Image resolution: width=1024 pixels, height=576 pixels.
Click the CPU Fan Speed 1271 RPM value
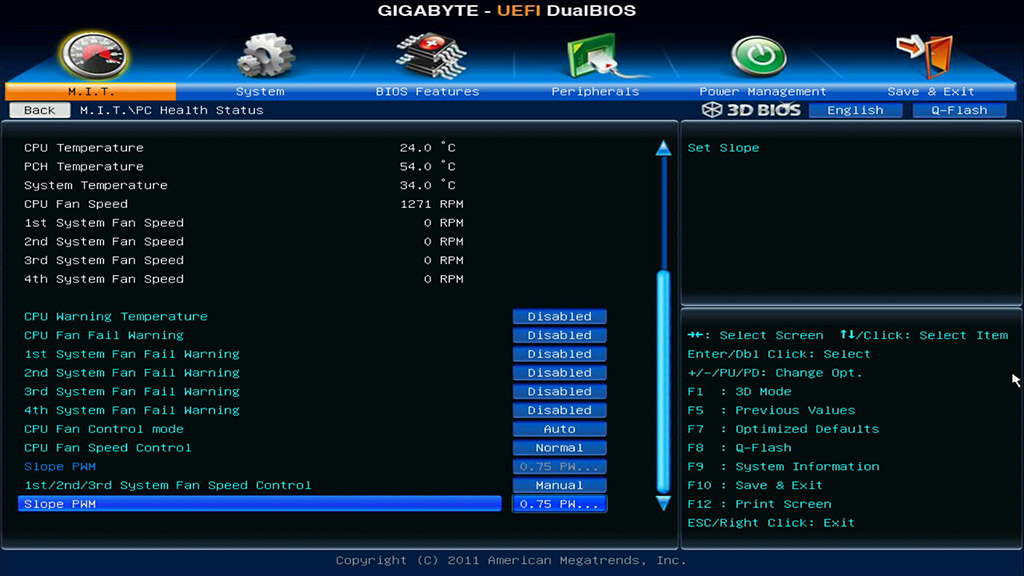pyautogui.click(x=432, y=204)
